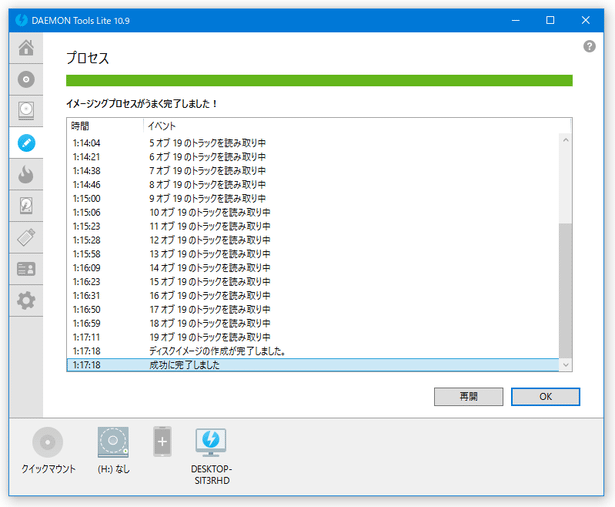Open the Burn flame icon in sidebar
The width and height of the screenshot is (615, 507).
point(26,174)
